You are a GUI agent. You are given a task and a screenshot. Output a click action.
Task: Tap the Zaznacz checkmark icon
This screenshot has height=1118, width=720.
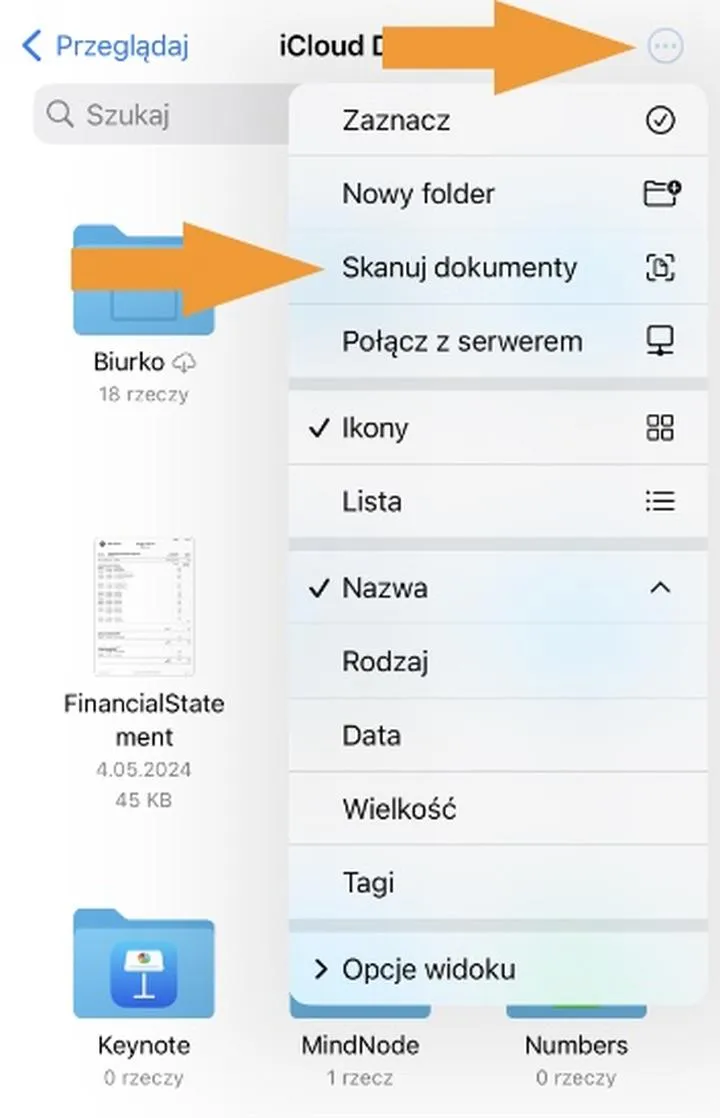point(659,120)
